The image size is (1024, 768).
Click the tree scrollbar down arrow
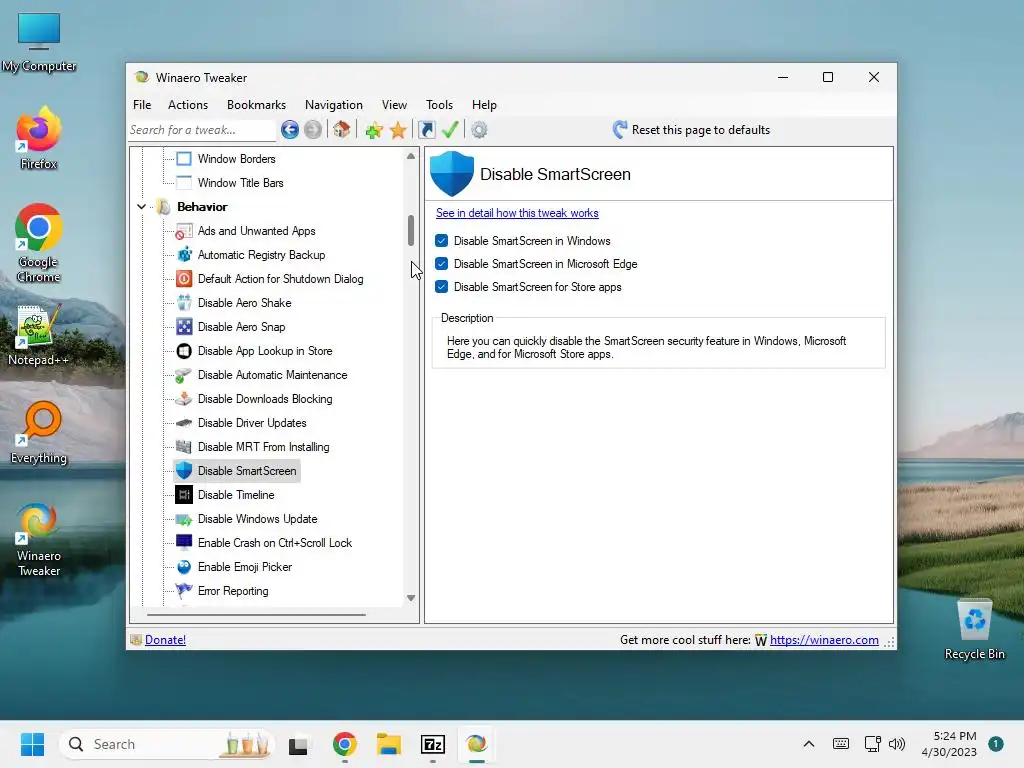411,598
